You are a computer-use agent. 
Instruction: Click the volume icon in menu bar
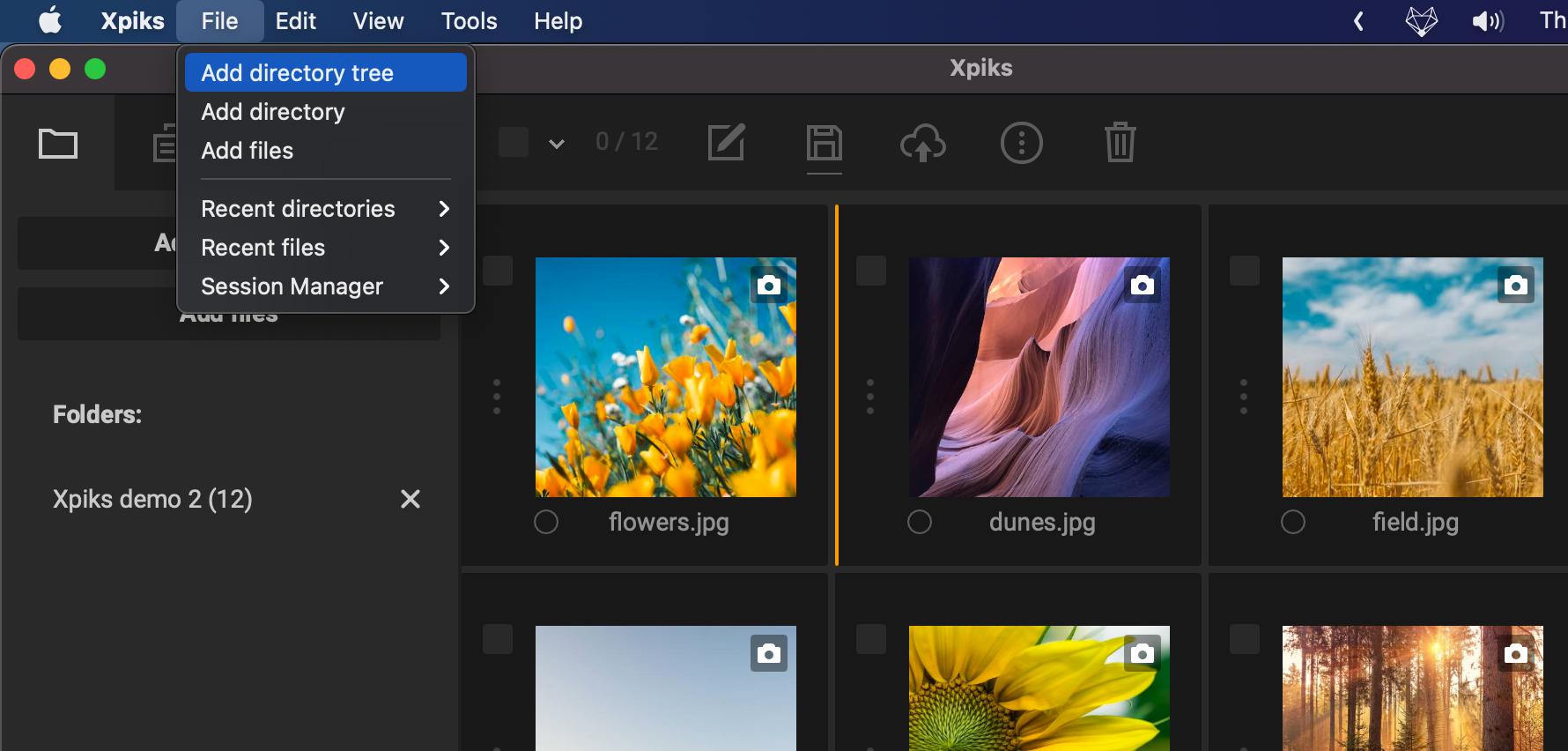pos(1488,21)
